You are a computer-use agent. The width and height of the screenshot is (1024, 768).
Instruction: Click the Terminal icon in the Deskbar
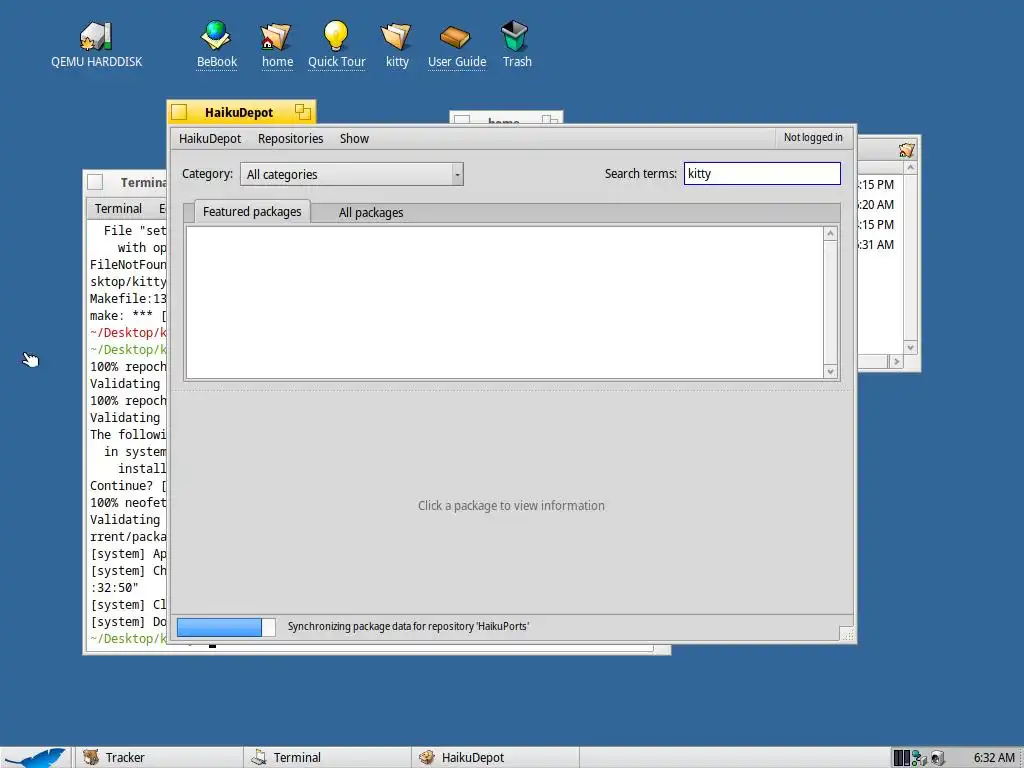click(259, 758)
